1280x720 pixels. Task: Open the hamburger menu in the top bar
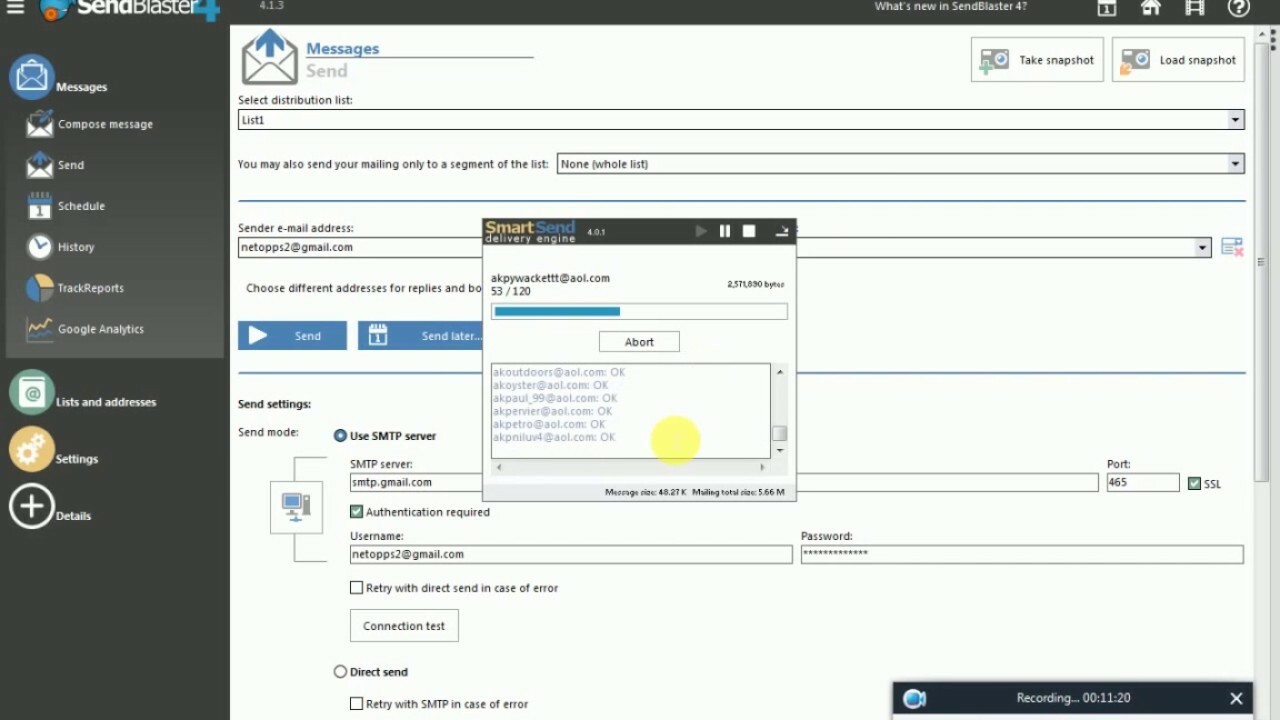[15, 8]
